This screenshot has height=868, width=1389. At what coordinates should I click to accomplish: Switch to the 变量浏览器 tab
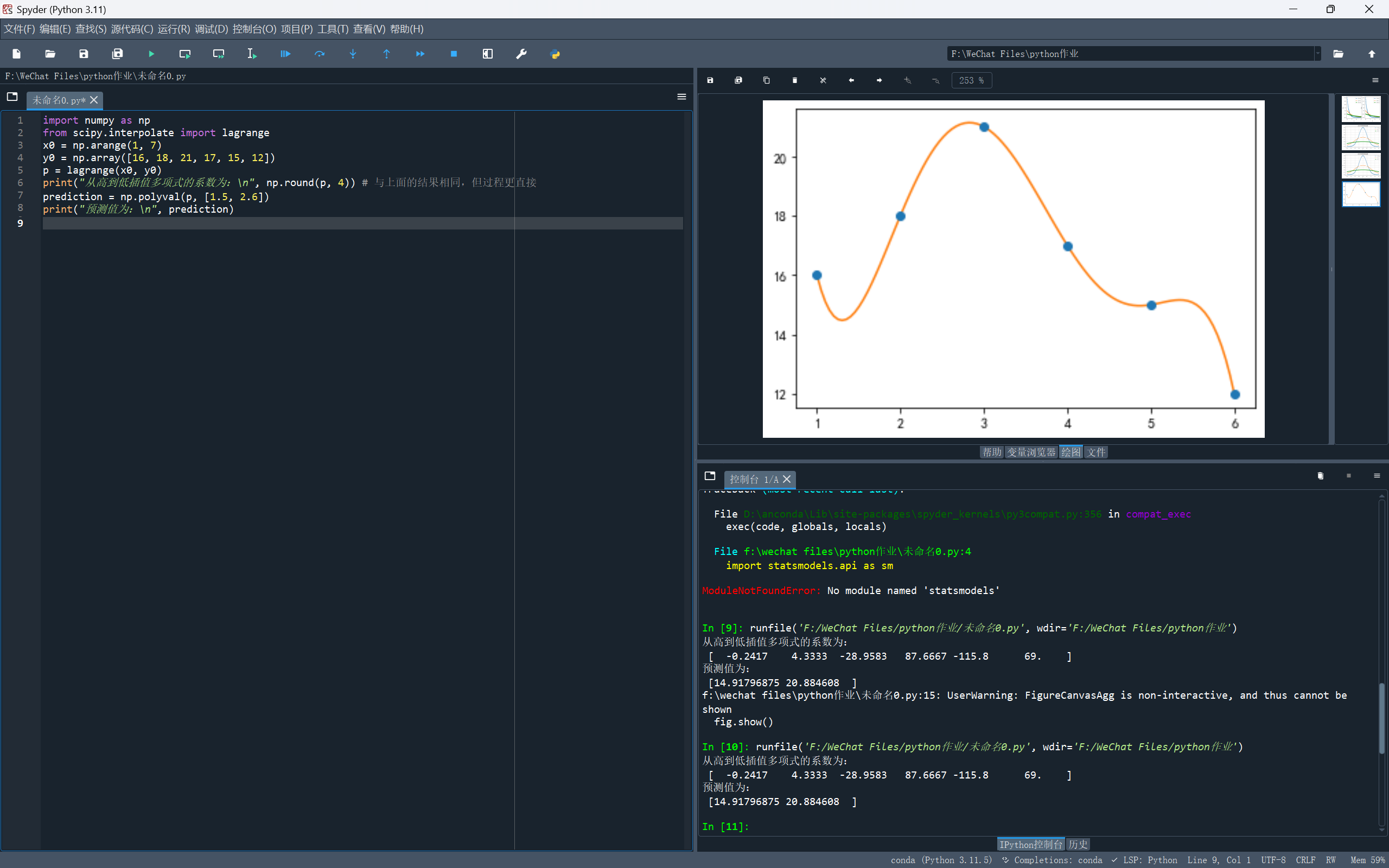tap(1031, 452)
